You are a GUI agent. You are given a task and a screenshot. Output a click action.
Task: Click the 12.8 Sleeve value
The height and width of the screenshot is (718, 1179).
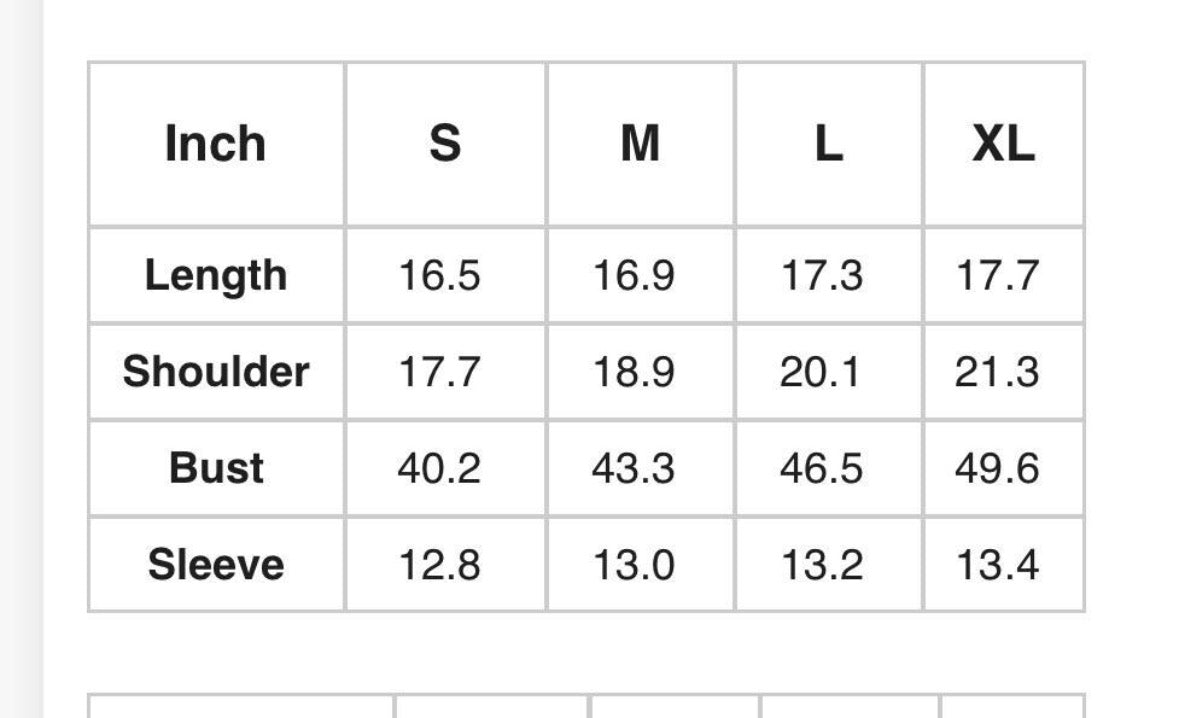click(x=440, y=564)
